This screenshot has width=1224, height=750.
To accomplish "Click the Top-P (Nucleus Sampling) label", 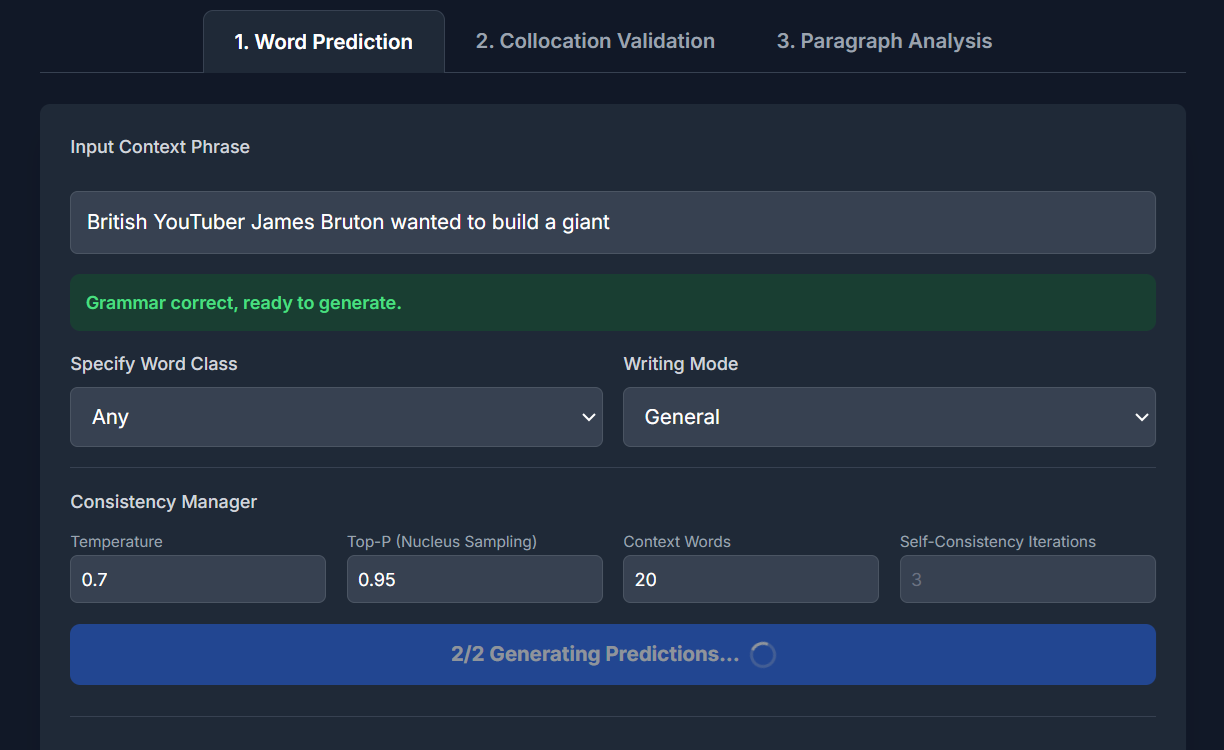I will tap(442, 542).
